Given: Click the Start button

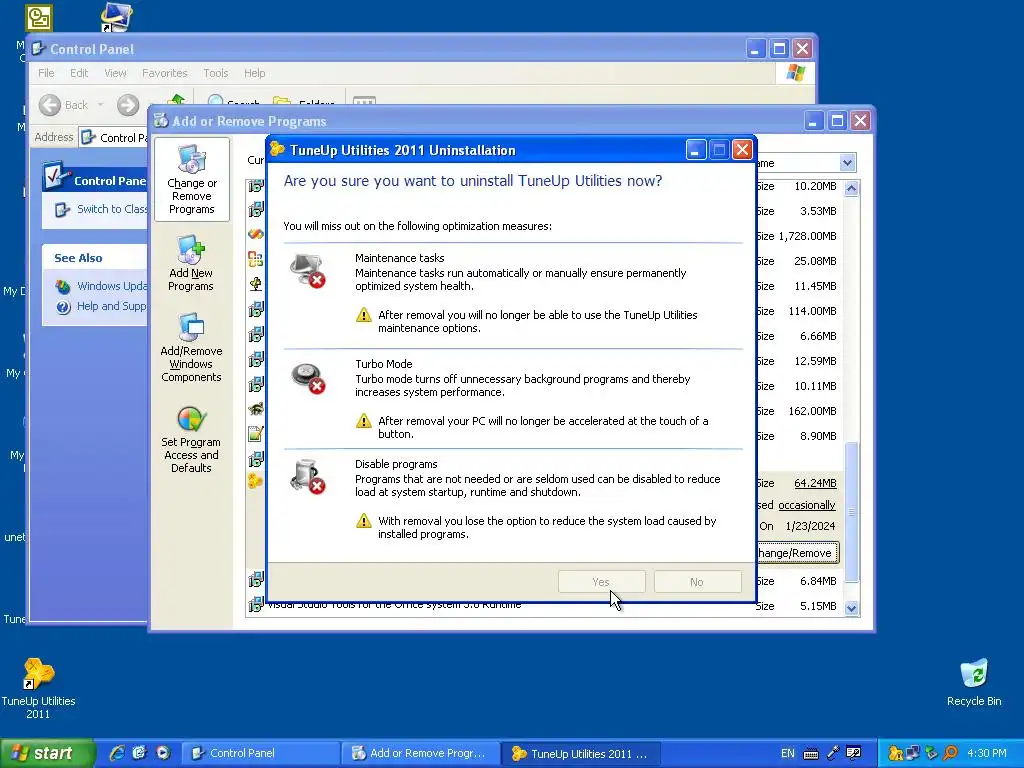Looking at the screenshot, I should (47, 753).
